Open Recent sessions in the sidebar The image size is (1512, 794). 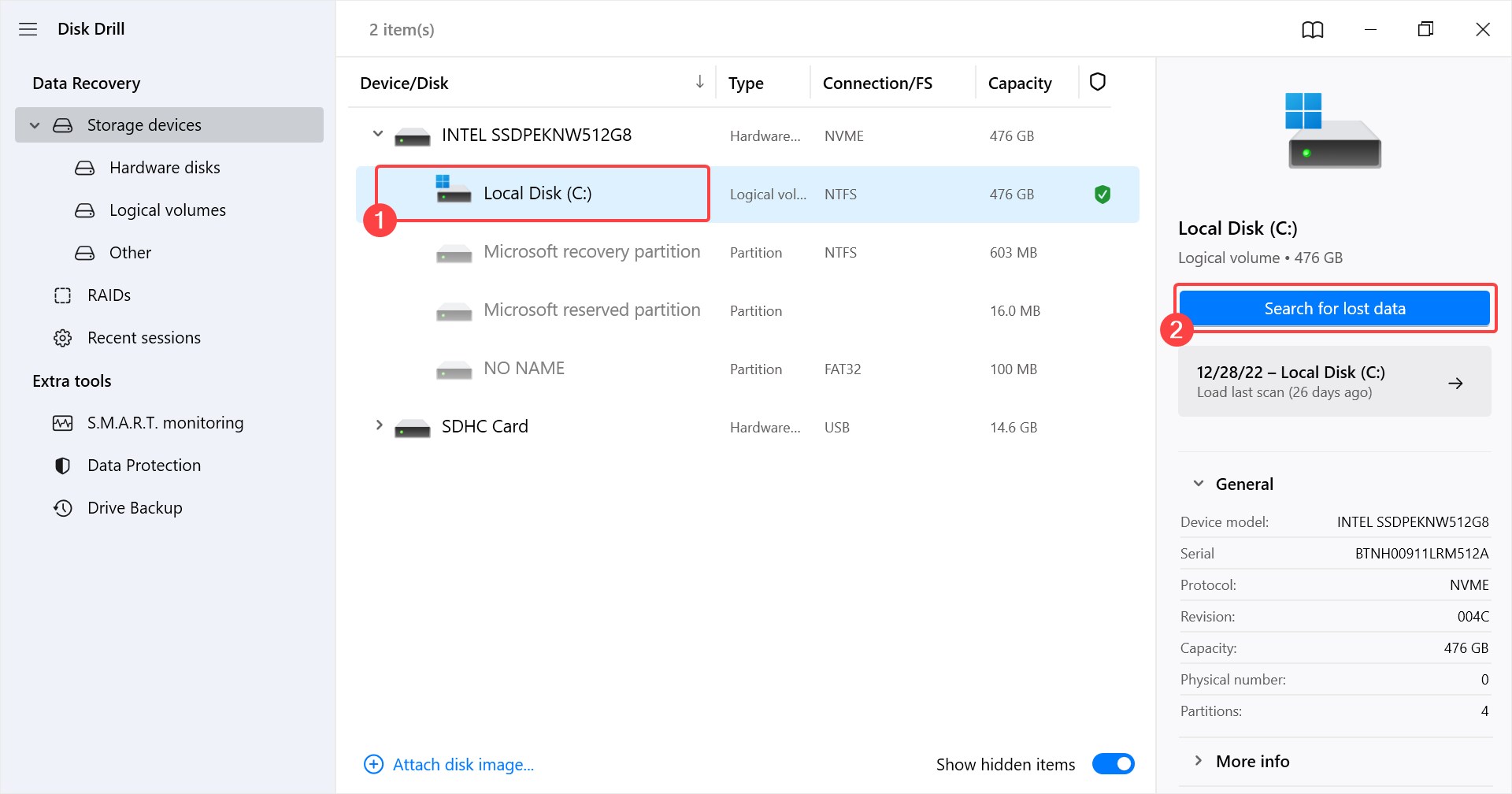click(x=144, y=338)
